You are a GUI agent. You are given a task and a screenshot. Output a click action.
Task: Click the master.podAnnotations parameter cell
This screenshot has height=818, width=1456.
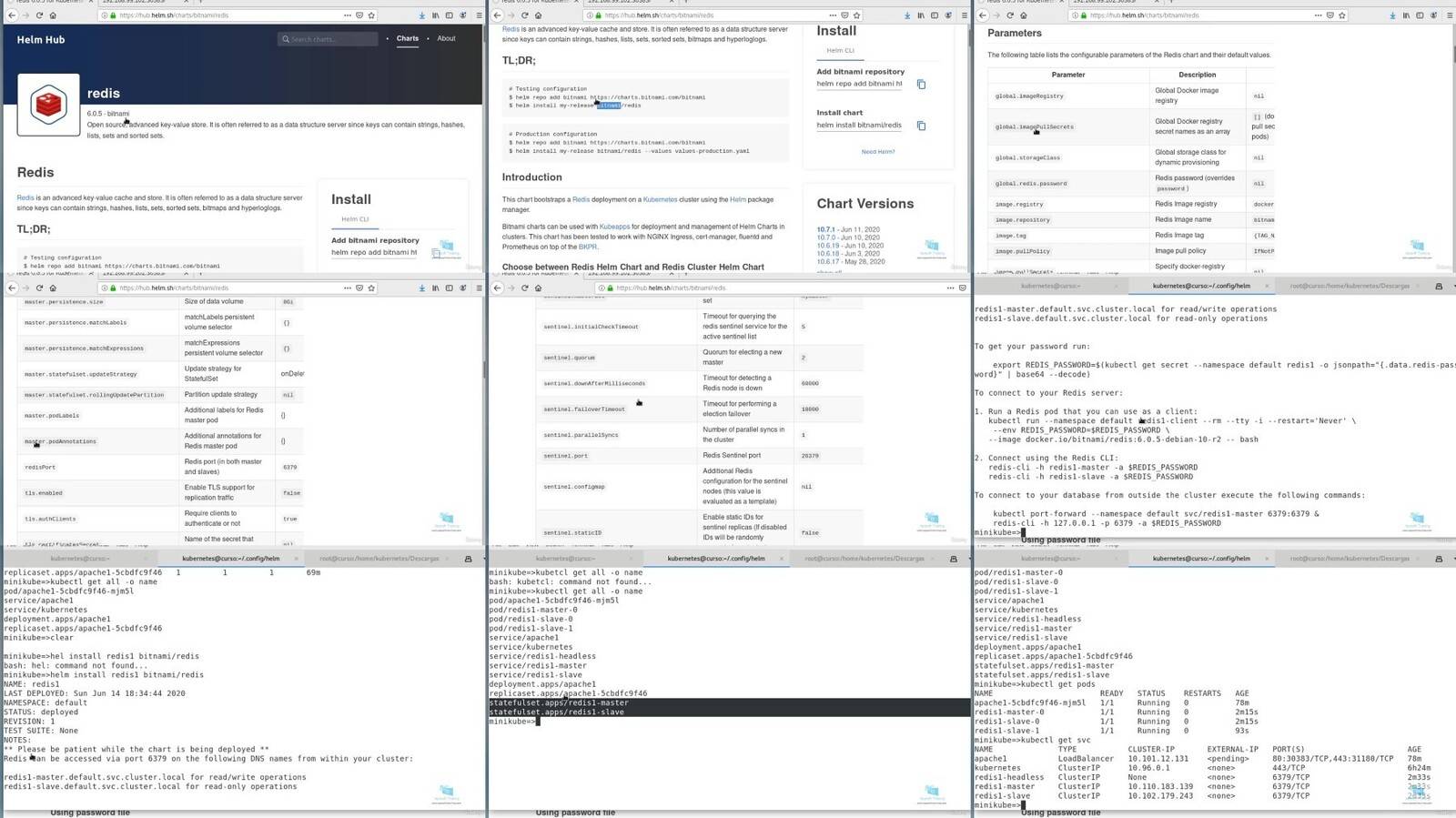pos(98,441)
